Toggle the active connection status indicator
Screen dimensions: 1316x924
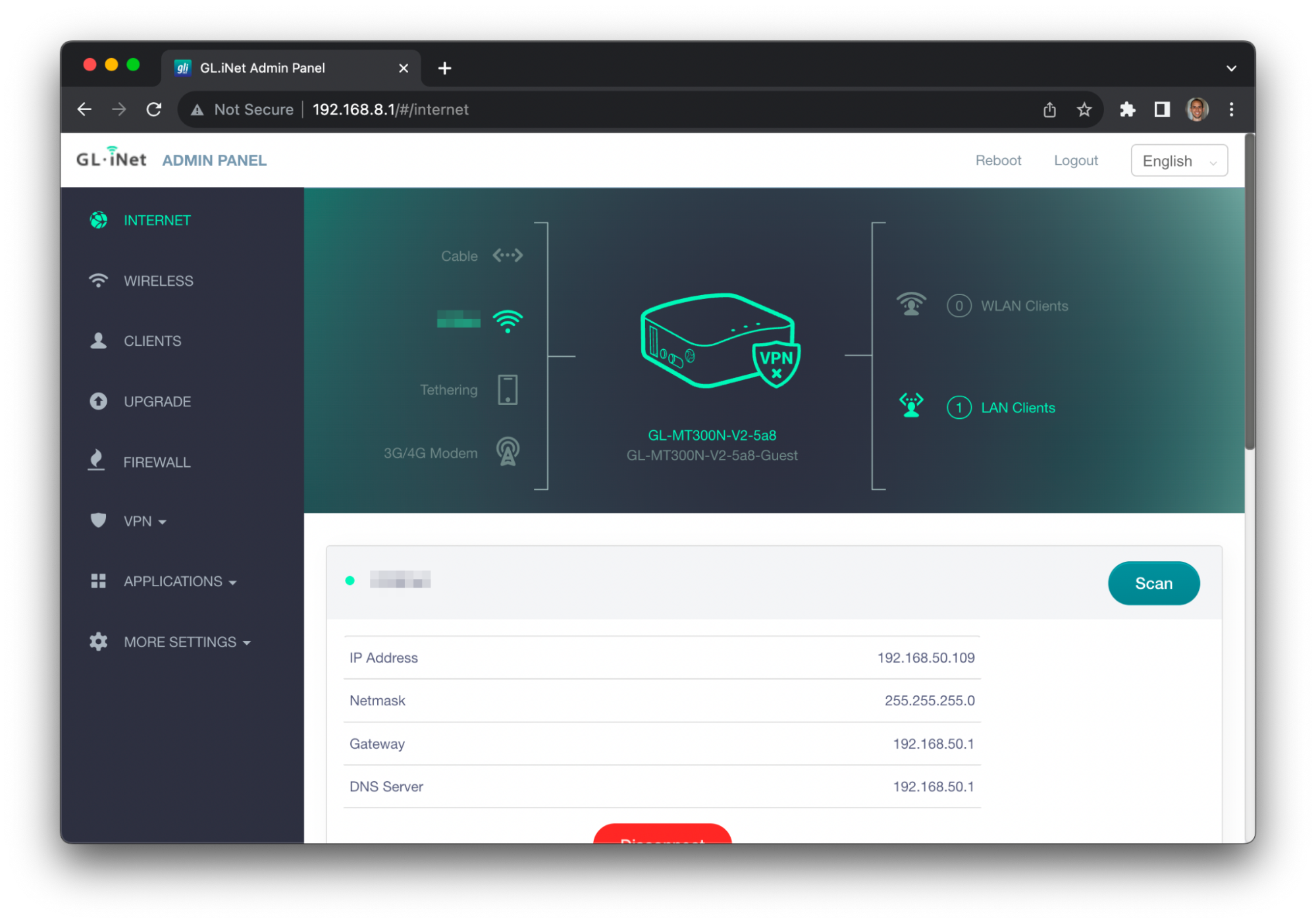pyautogui.click(x=351, y=582)
